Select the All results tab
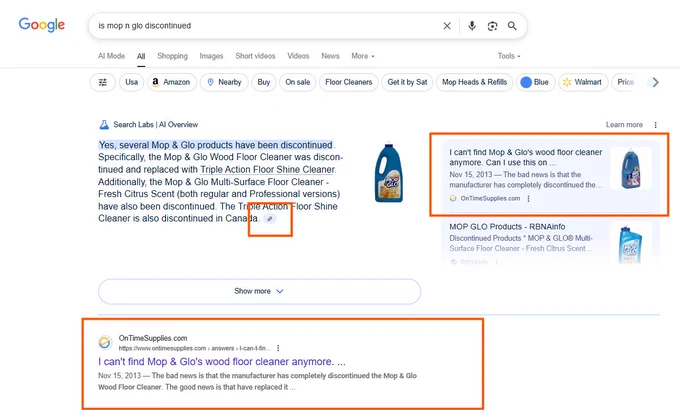680x410 pixels. point(141,56)
